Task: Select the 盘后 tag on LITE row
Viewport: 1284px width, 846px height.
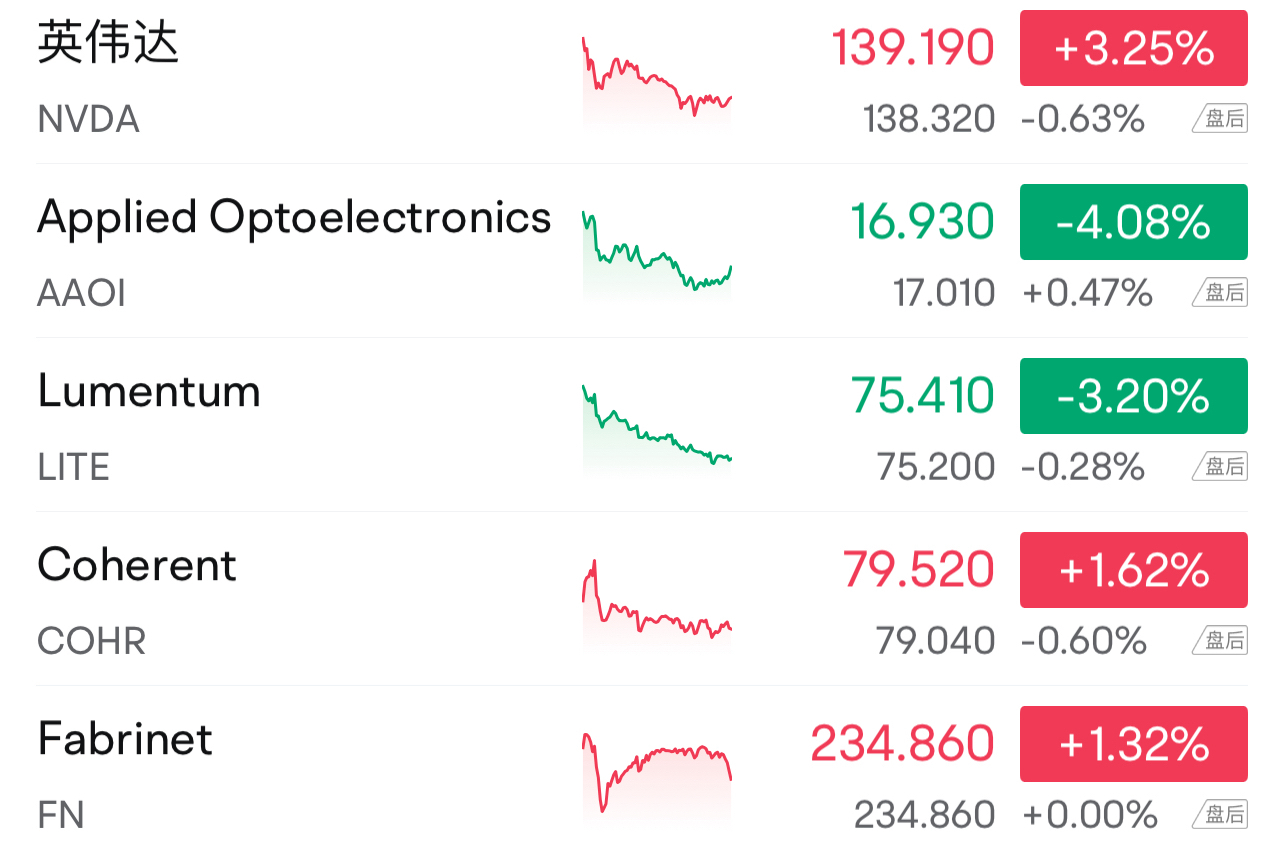Action: coord(1220,467)
